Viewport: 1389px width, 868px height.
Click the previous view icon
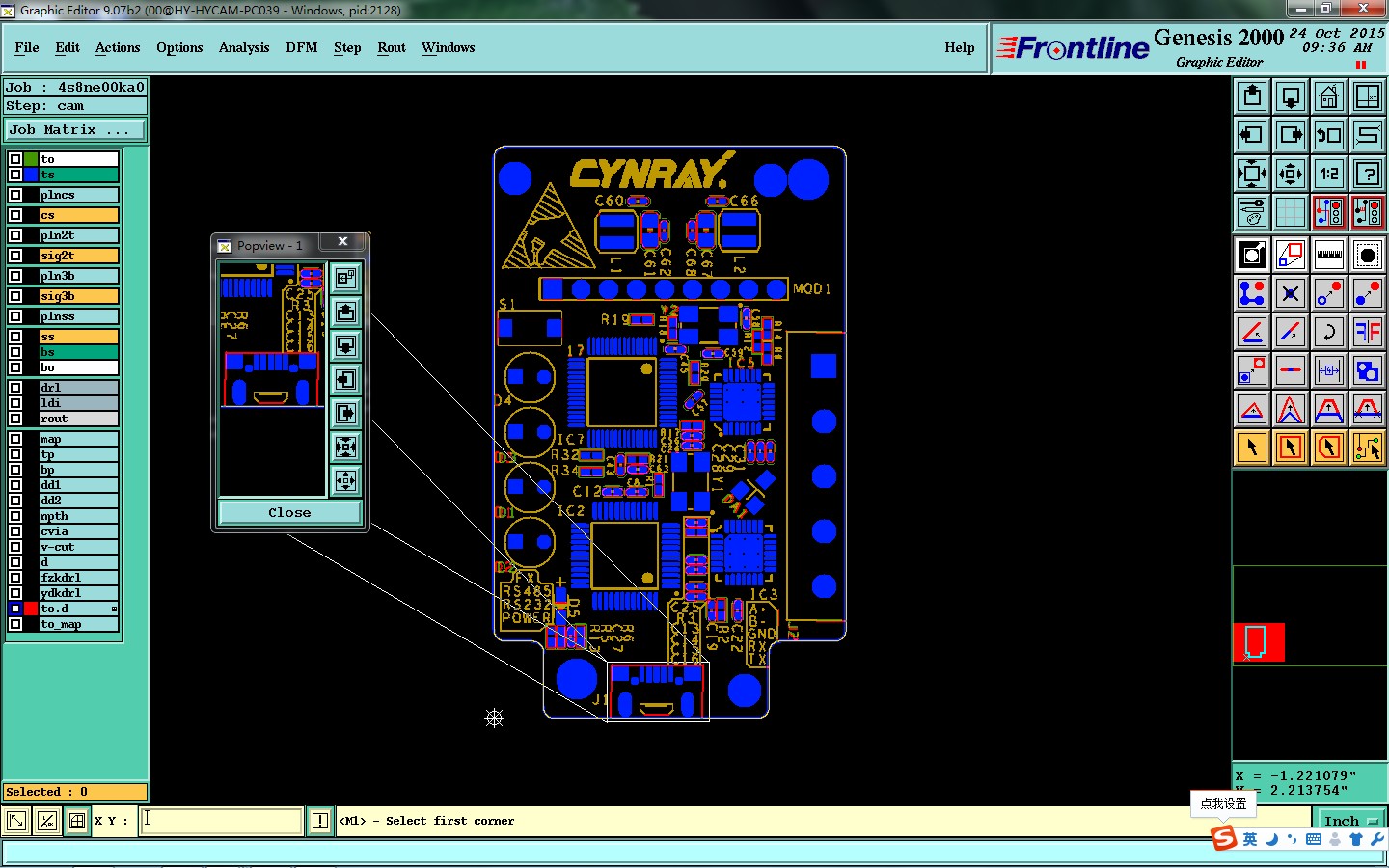pyautogui.click(x=1329, y=135)
